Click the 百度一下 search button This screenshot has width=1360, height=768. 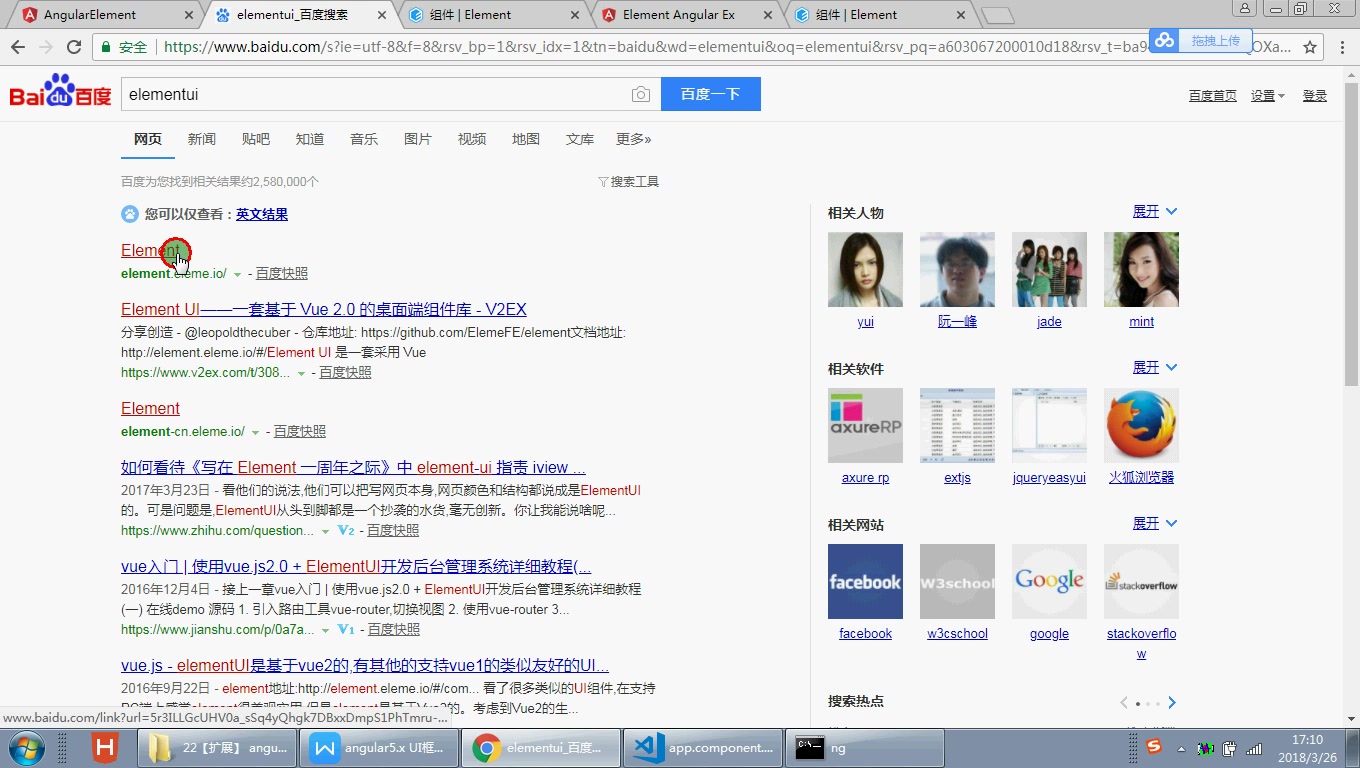[710, 93]
